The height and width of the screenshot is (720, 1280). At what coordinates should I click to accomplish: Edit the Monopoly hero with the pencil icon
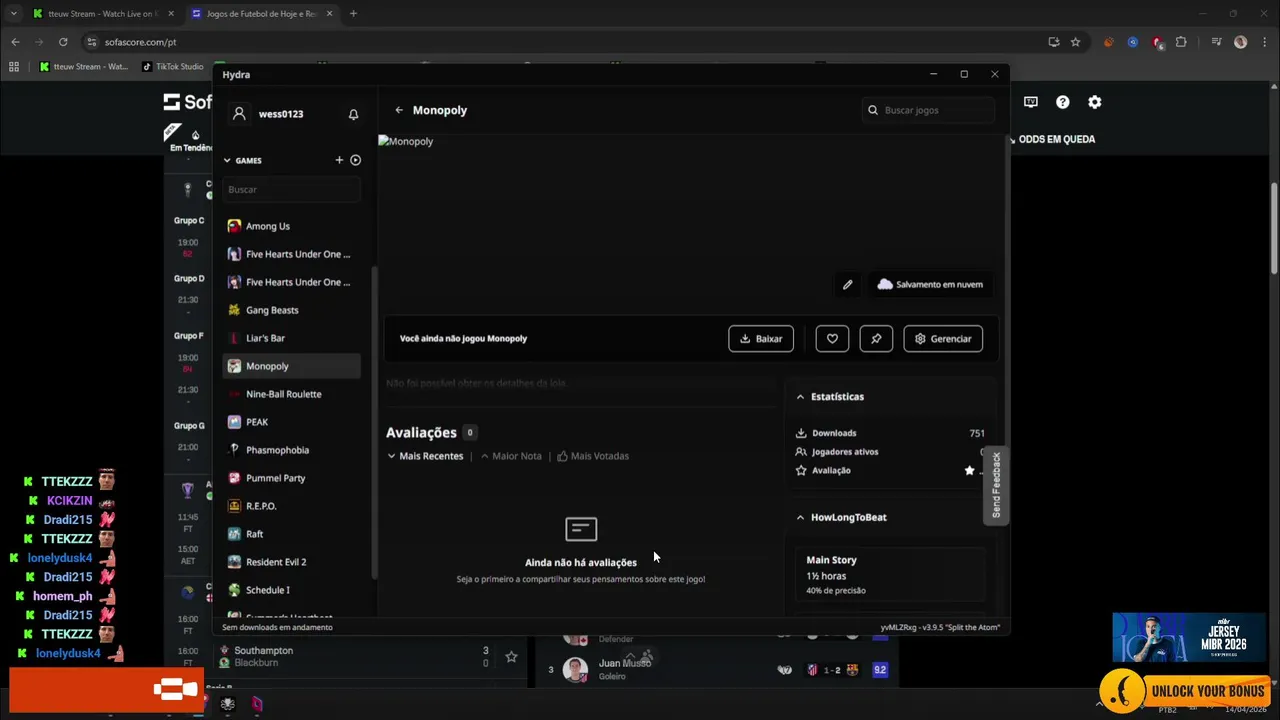[848, 285]
